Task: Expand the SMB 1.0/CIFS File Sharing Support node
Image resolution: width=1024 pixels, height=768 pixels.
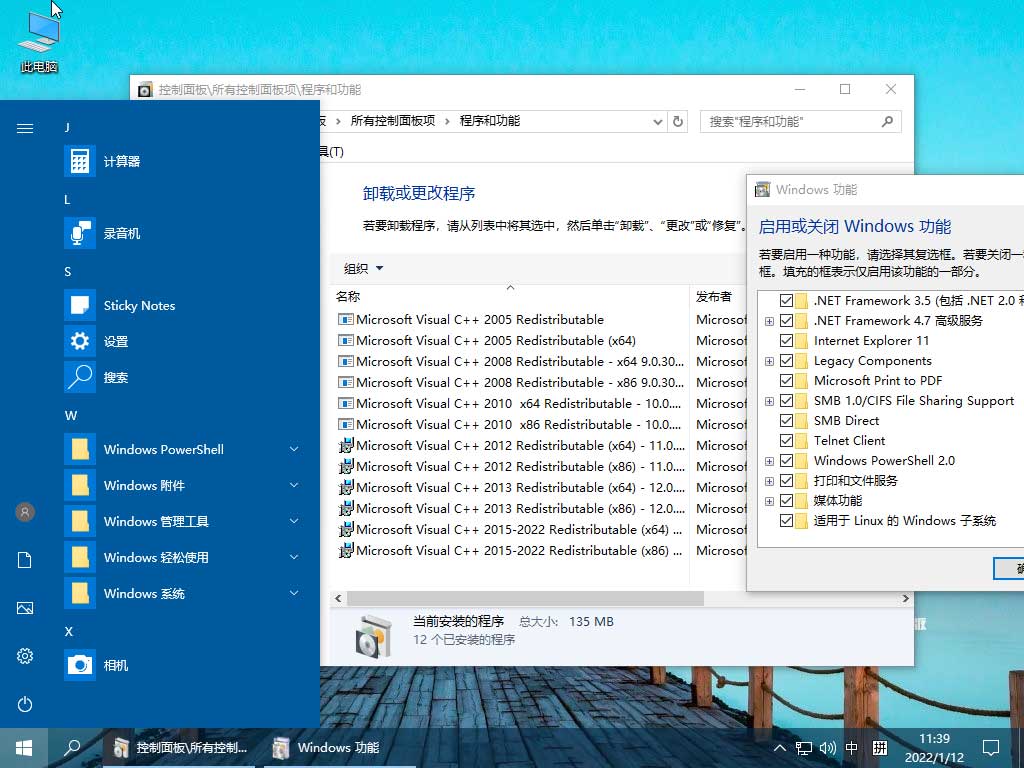Action: point(769,401)
